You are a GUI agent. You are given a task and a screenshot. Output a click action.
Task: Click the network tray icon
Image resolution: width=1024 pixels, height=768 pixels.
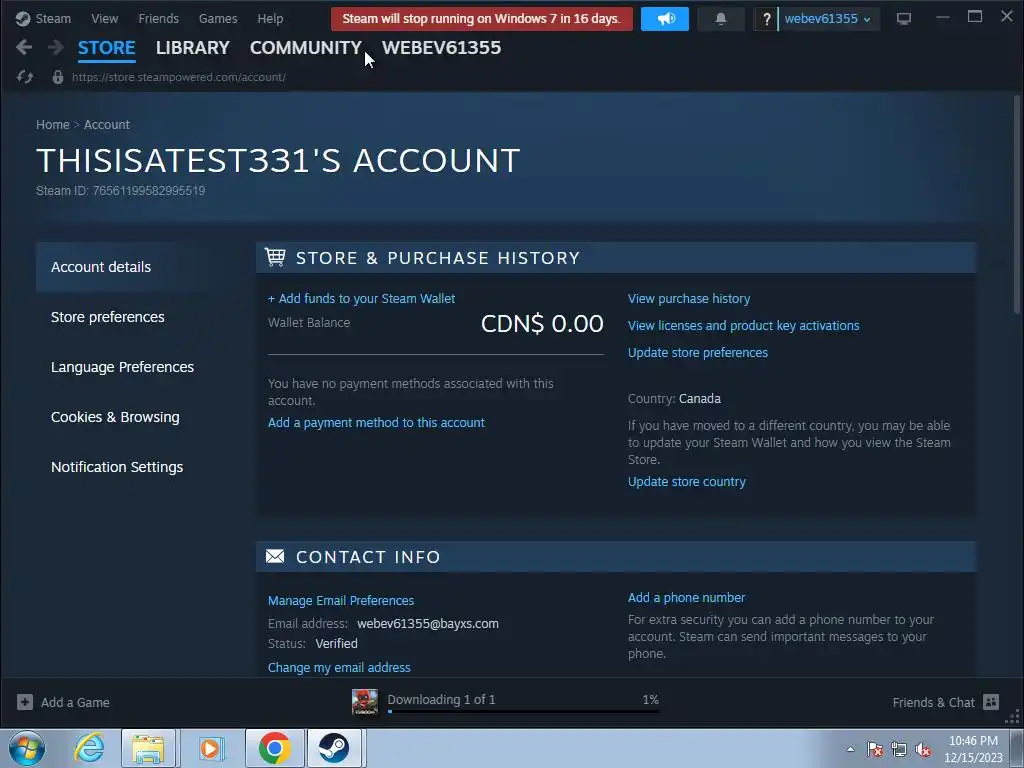(899, 749)
